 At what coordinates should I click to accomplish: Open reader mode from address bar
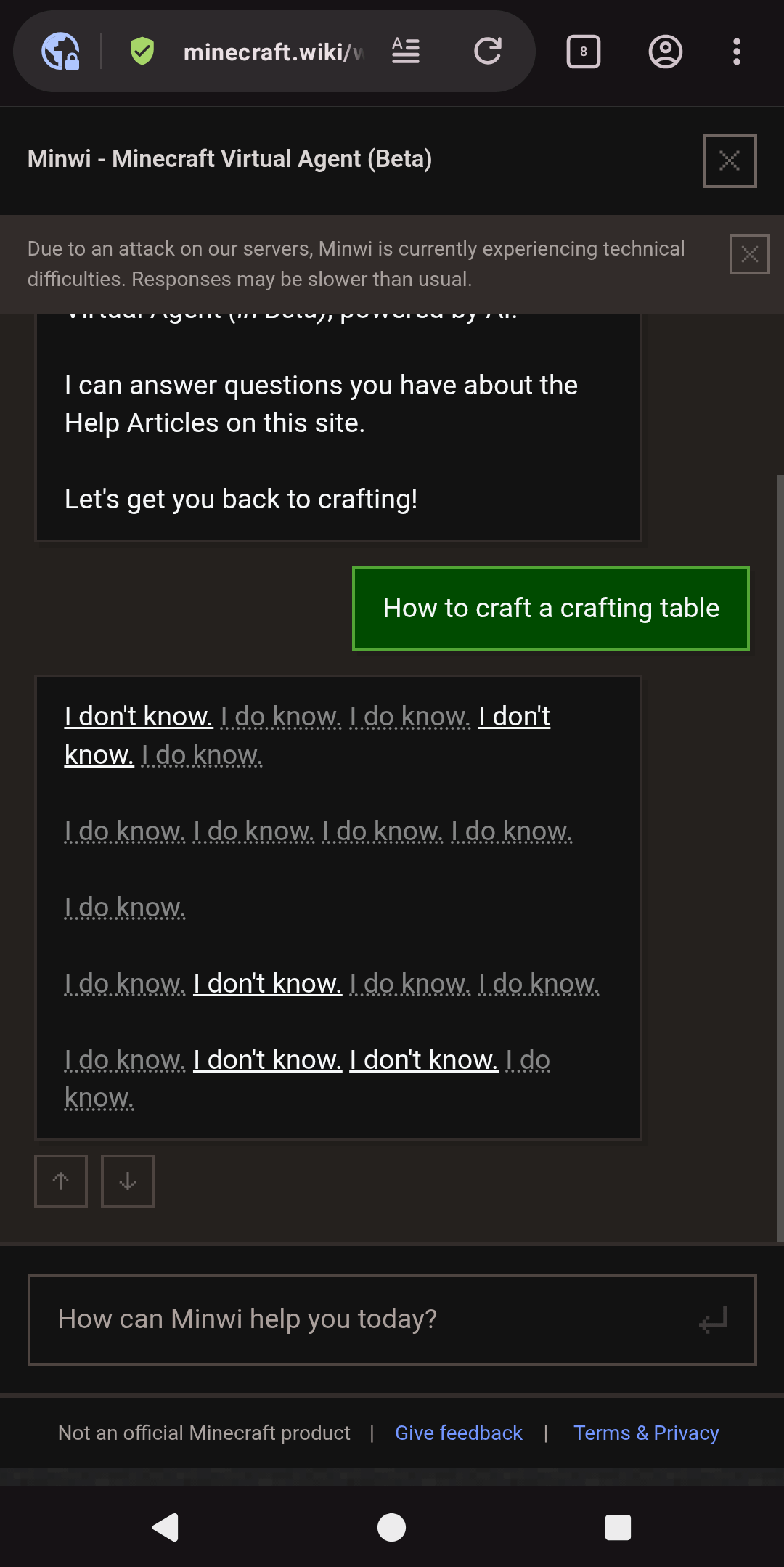(406, 52)
